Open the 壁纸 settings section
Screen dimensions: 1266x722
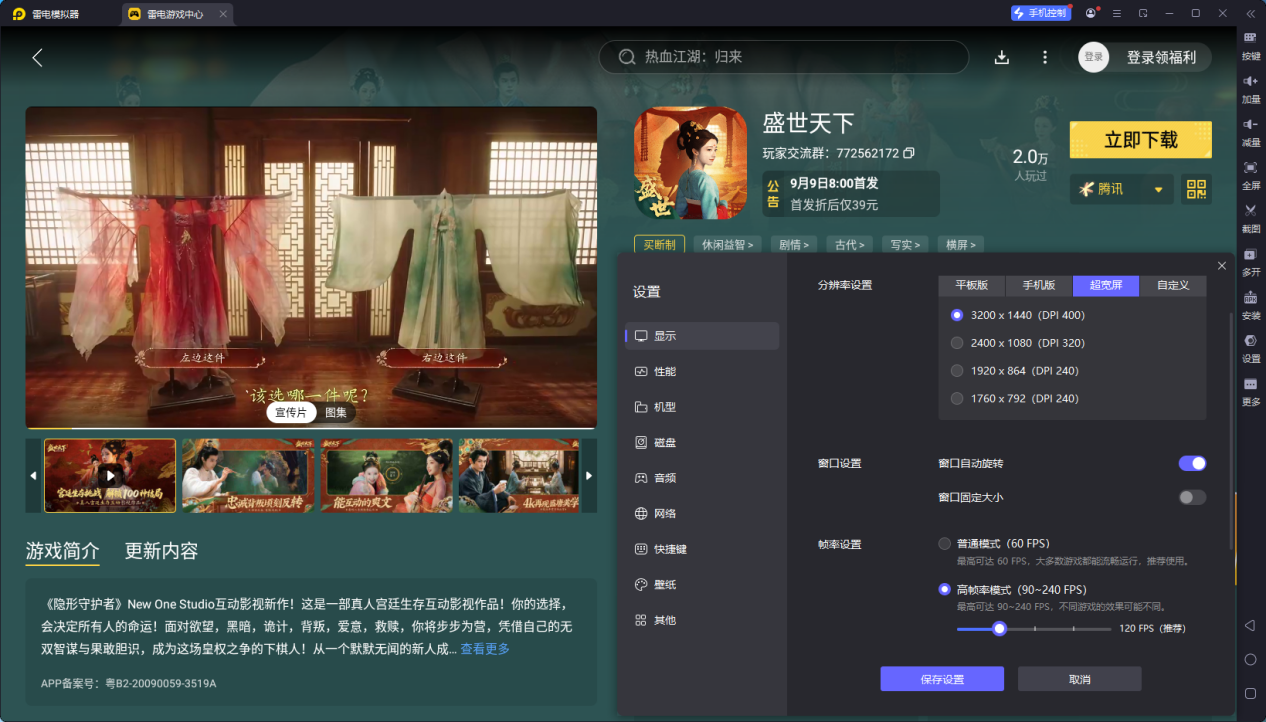pyautogui.click(x=702, y=585)
